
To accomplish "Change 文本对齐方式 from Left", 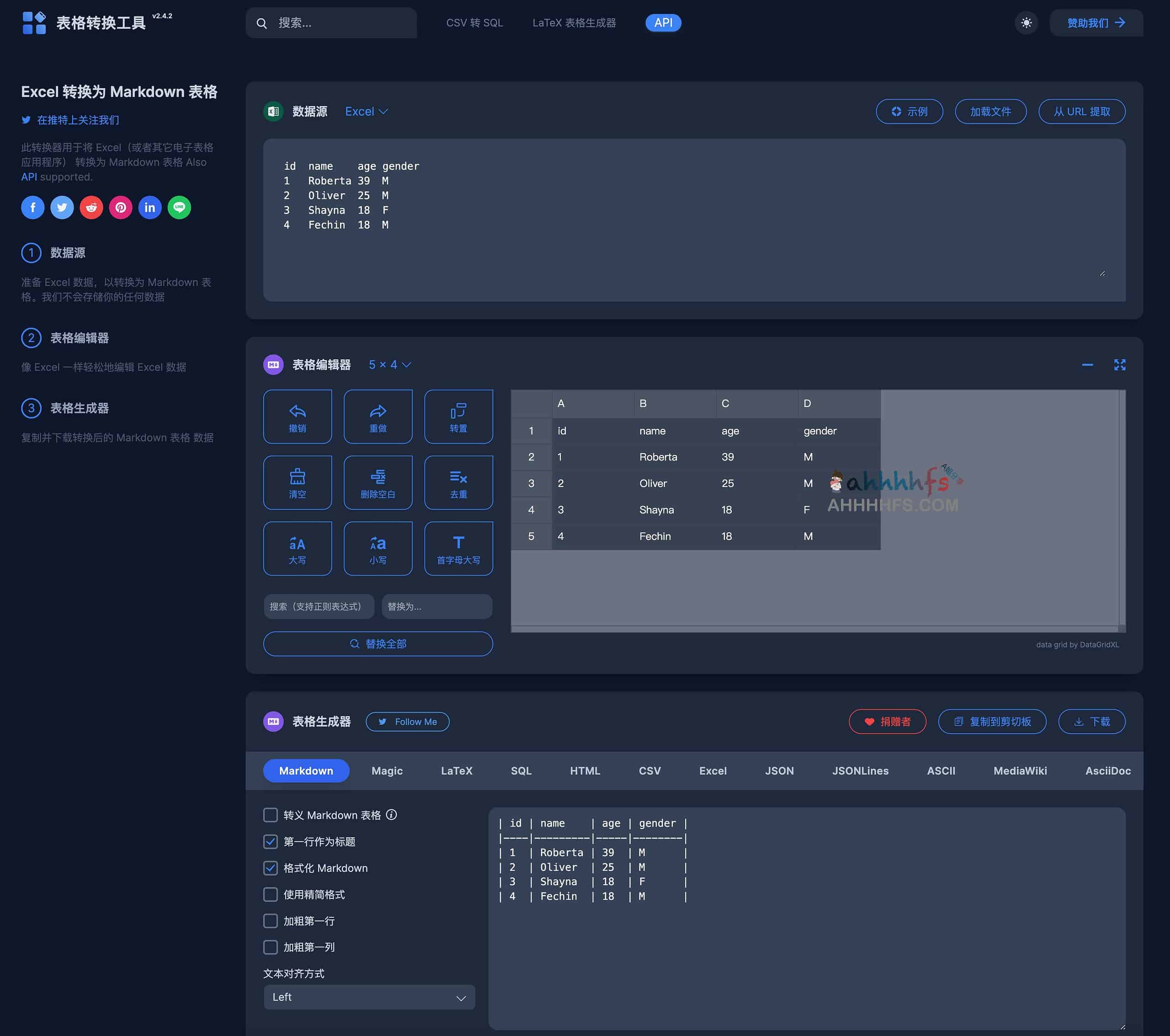I will tap(369, 997).
